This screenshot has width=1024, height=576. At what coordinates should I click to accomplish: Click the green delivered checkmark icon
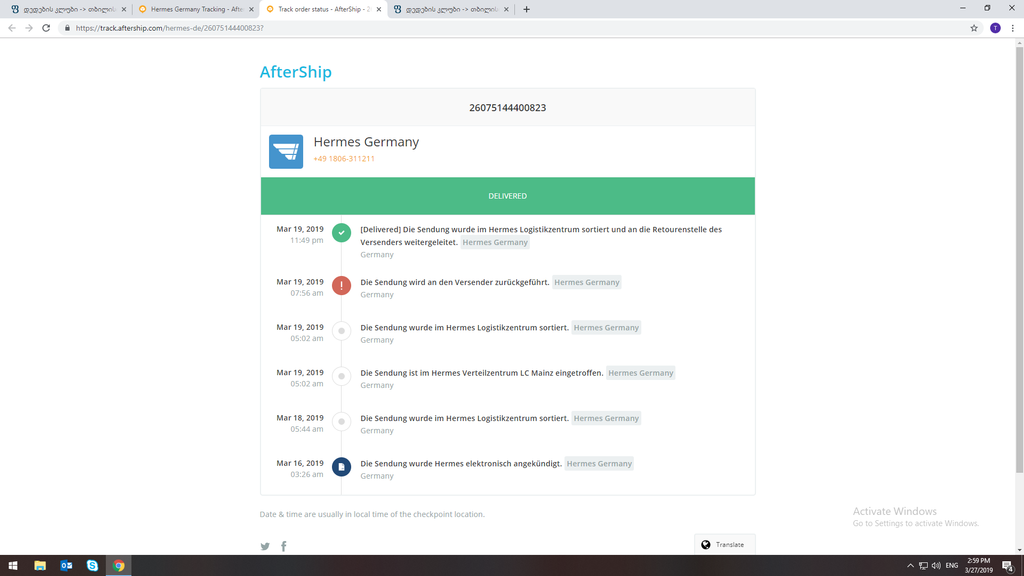(x=342, y=232)
